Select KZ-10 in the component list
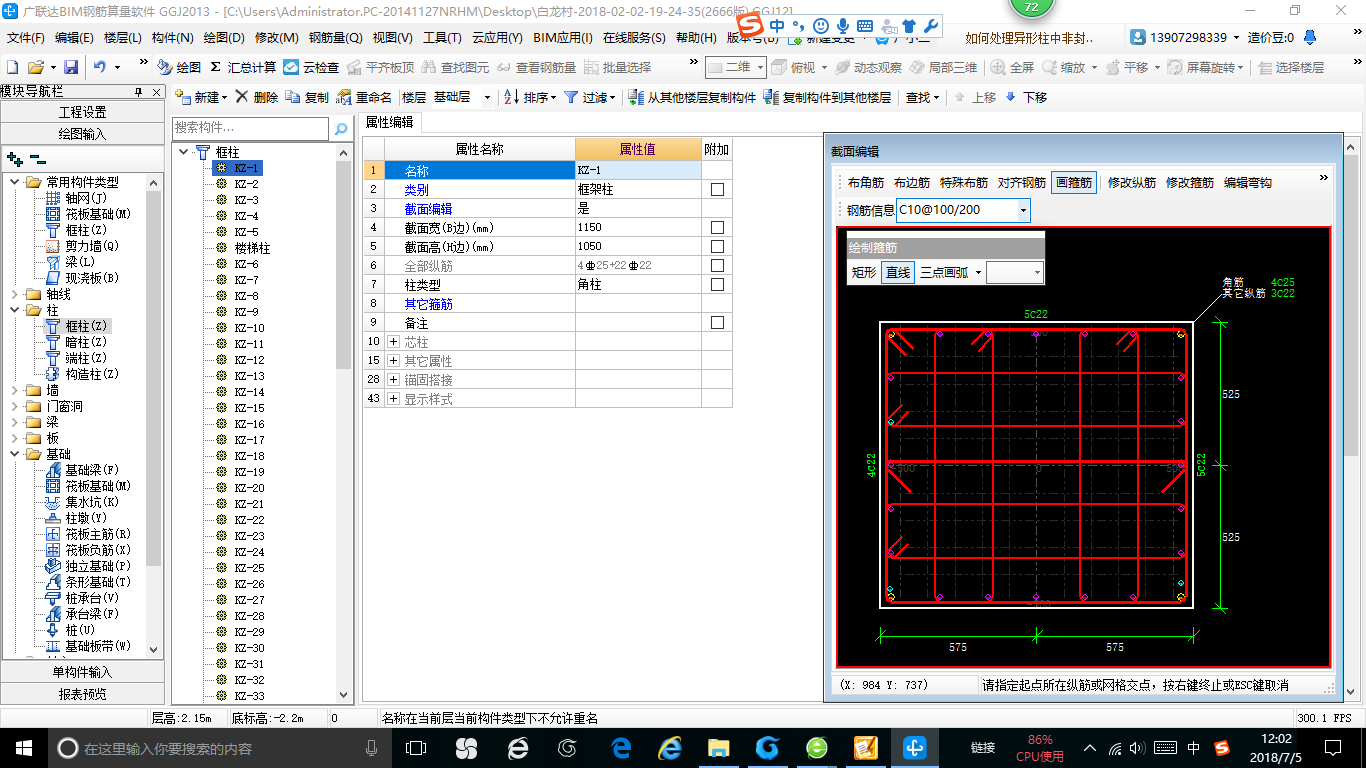Viewport: 1366px width, 768px height. 250,328
